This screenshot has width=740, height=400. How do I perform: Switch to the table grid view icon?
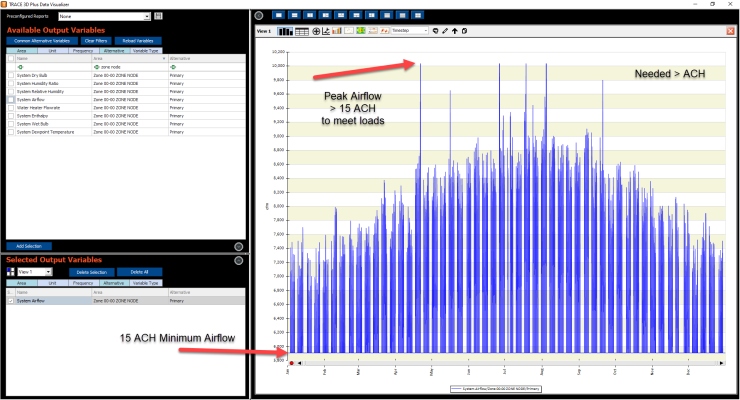301,31
